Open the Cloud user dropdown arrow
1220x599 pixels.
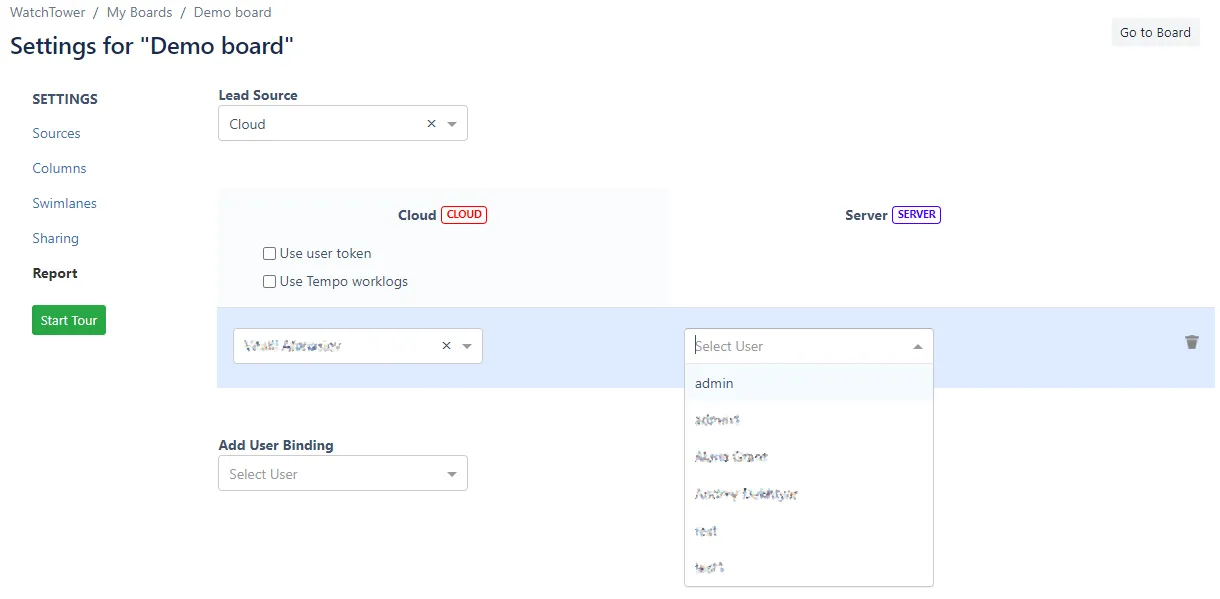[x=467, y=346]
